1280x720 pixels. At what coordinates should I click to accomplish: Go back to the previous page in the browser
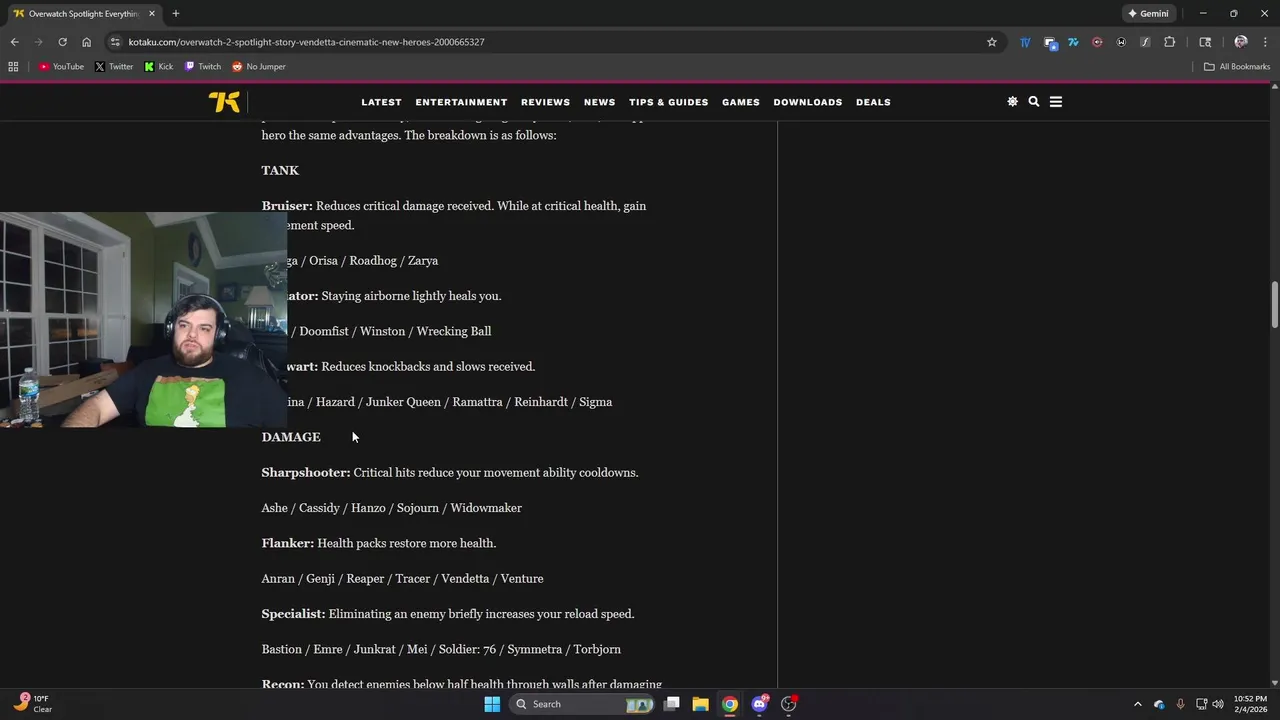pyautogui.click(x=14, y=42)
